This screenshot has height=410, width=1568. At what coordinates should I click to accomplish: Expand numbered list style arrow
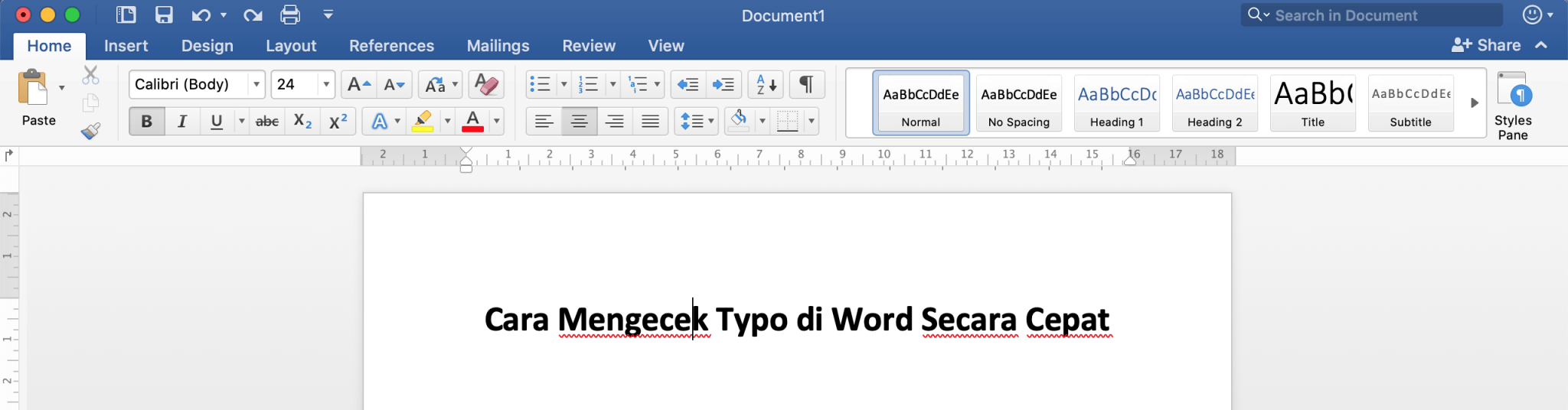point(612,84)
